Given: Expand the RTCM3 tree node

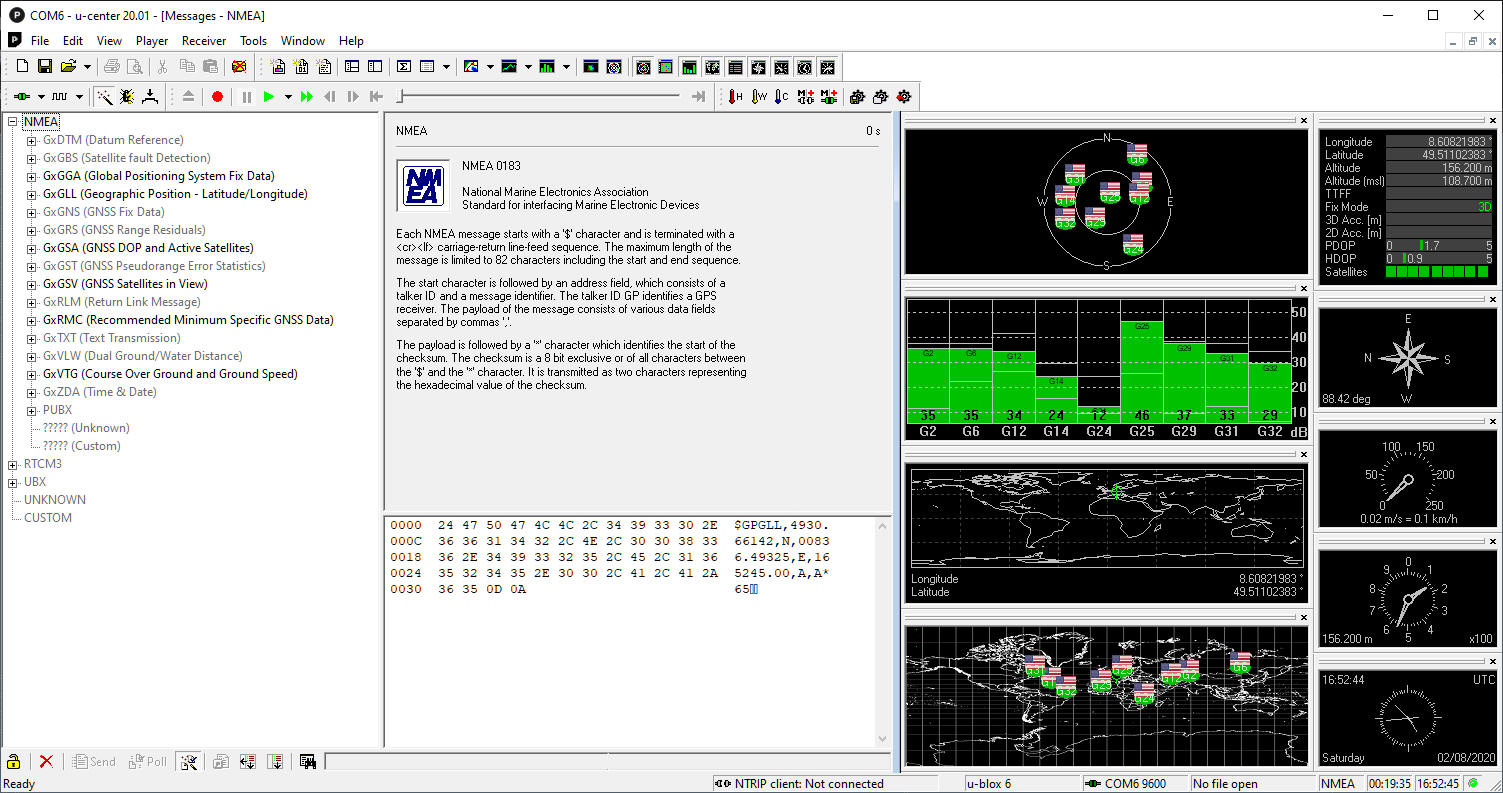Looking at the screenshot, I should [x=14, y=464].
